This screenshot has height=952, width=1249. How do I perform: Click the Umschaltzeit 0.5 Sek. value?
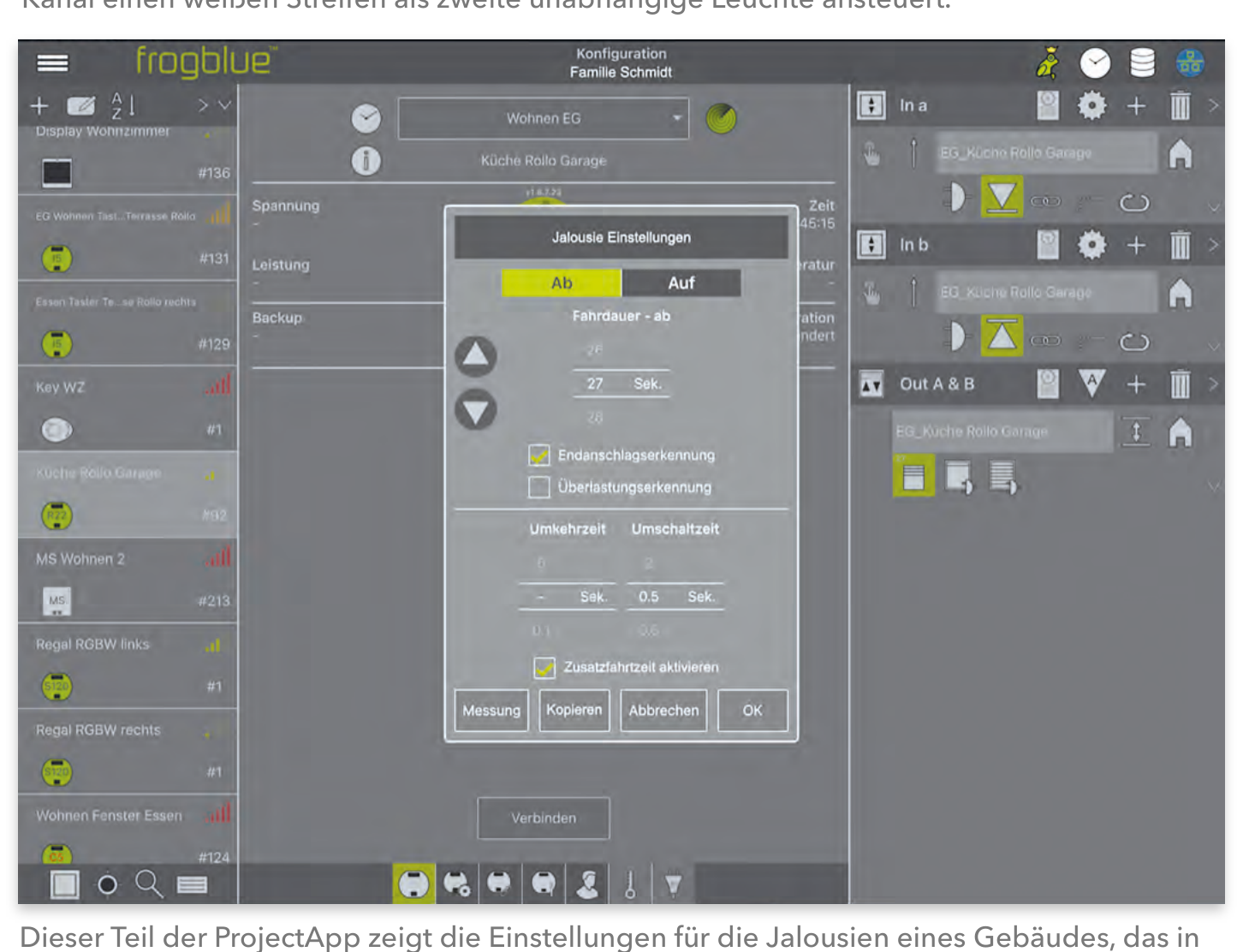[675, 597]
